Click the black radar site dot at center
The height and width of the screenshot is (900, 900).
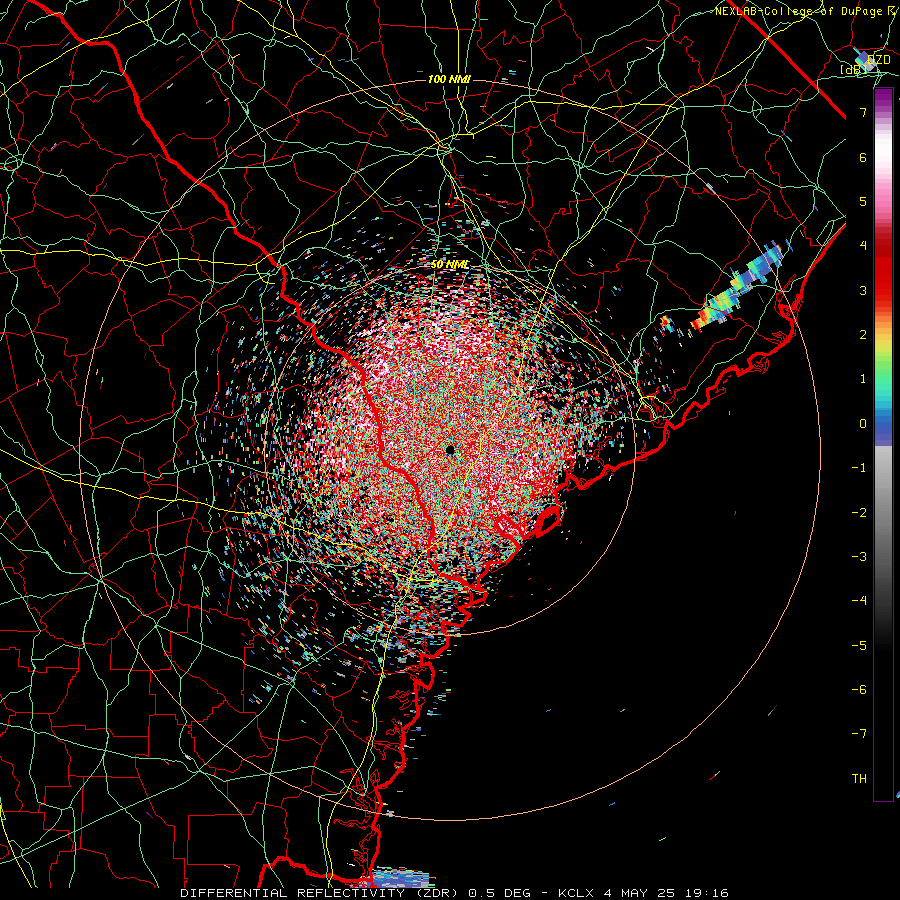click(450, 449)
